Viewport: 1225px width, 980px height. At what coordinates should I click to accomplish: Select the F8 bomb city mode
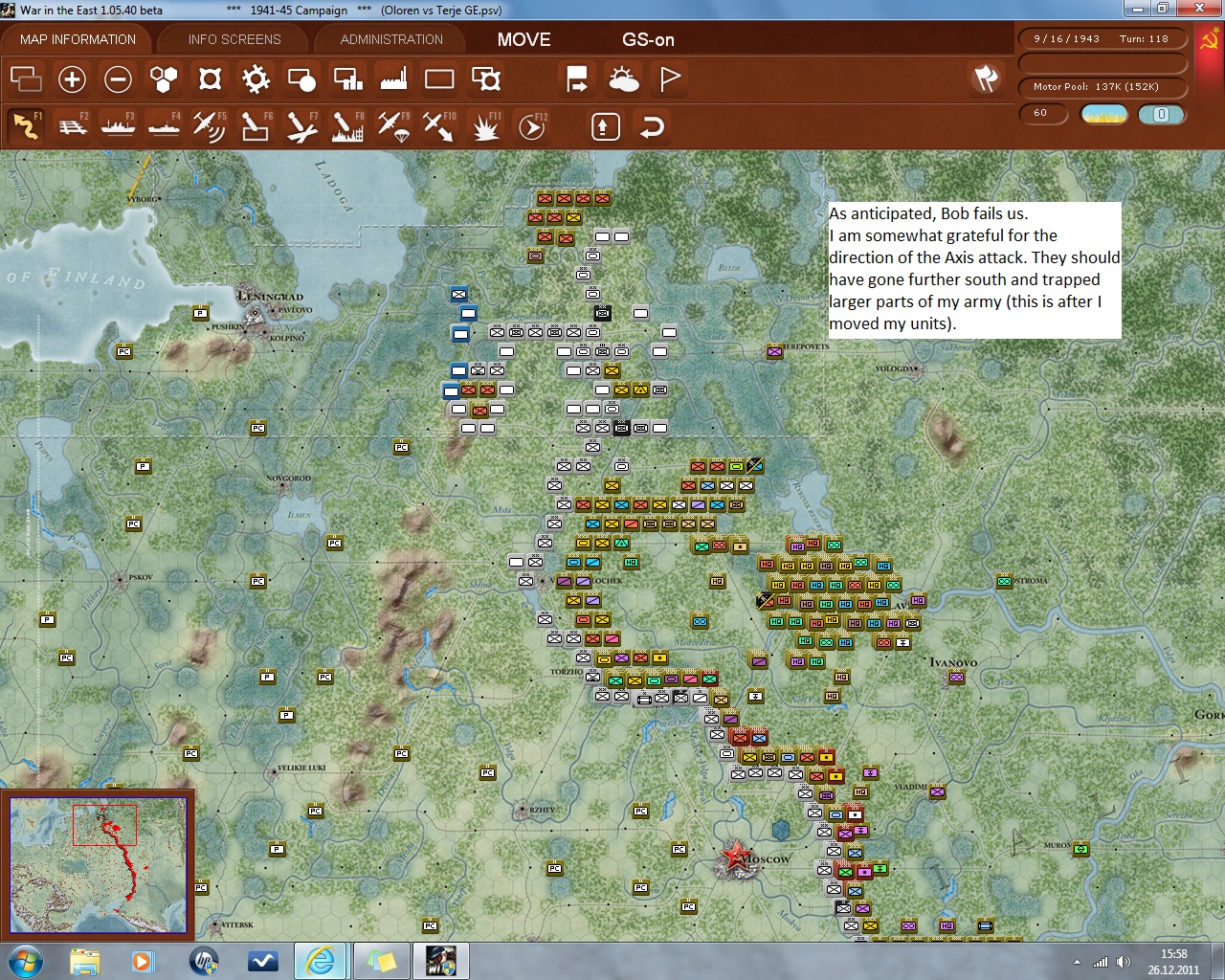[x=347, y=125]
